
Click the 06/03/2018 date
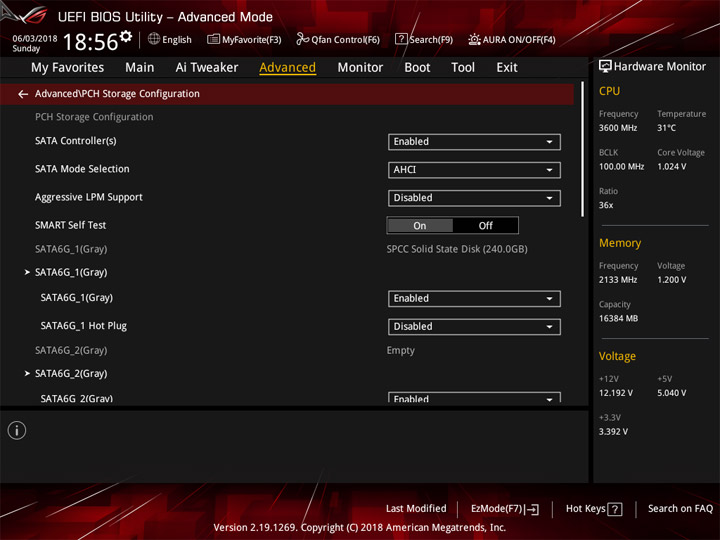tap(35, 39)
